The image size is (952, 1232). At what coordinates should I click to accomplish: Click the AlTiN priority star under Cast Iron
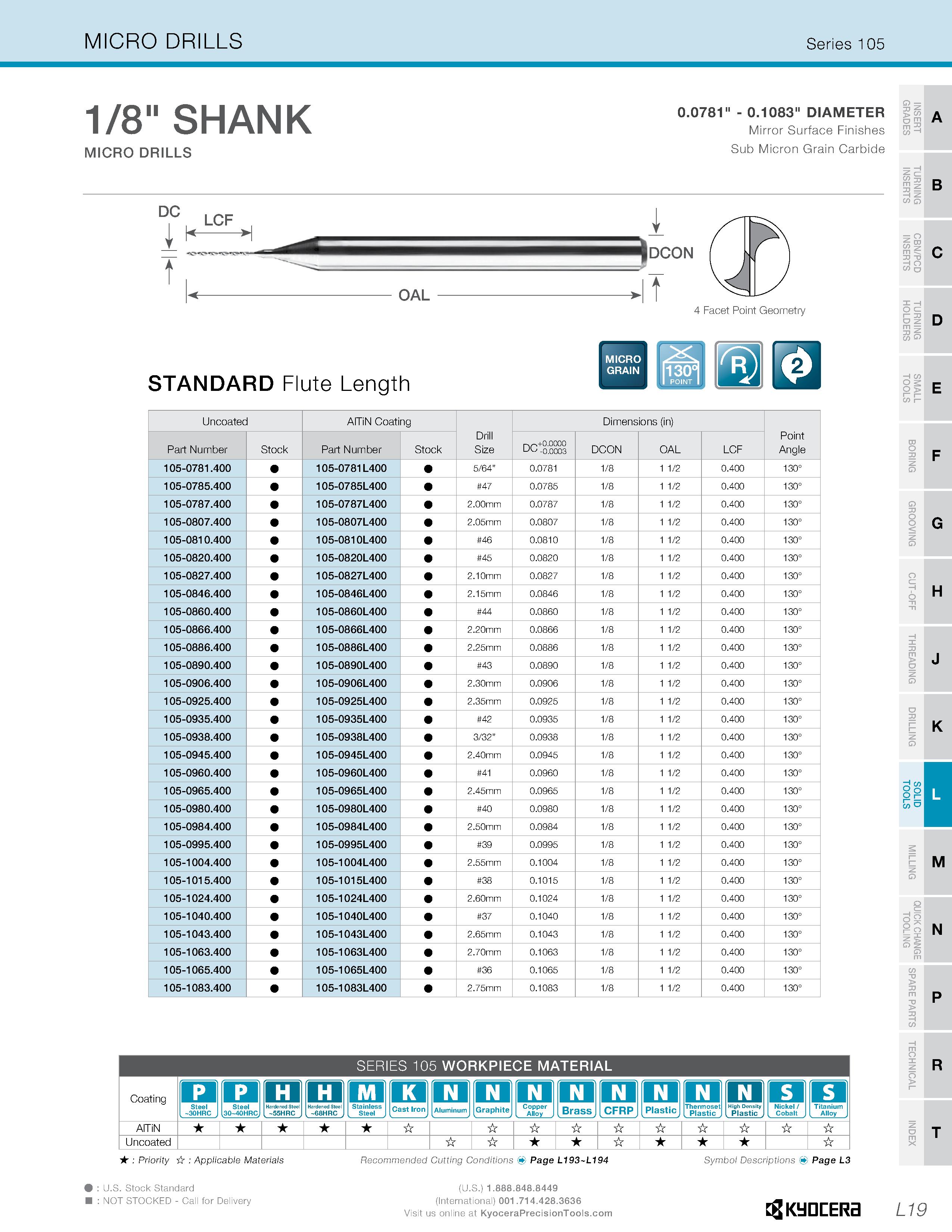pos(409,1128)
